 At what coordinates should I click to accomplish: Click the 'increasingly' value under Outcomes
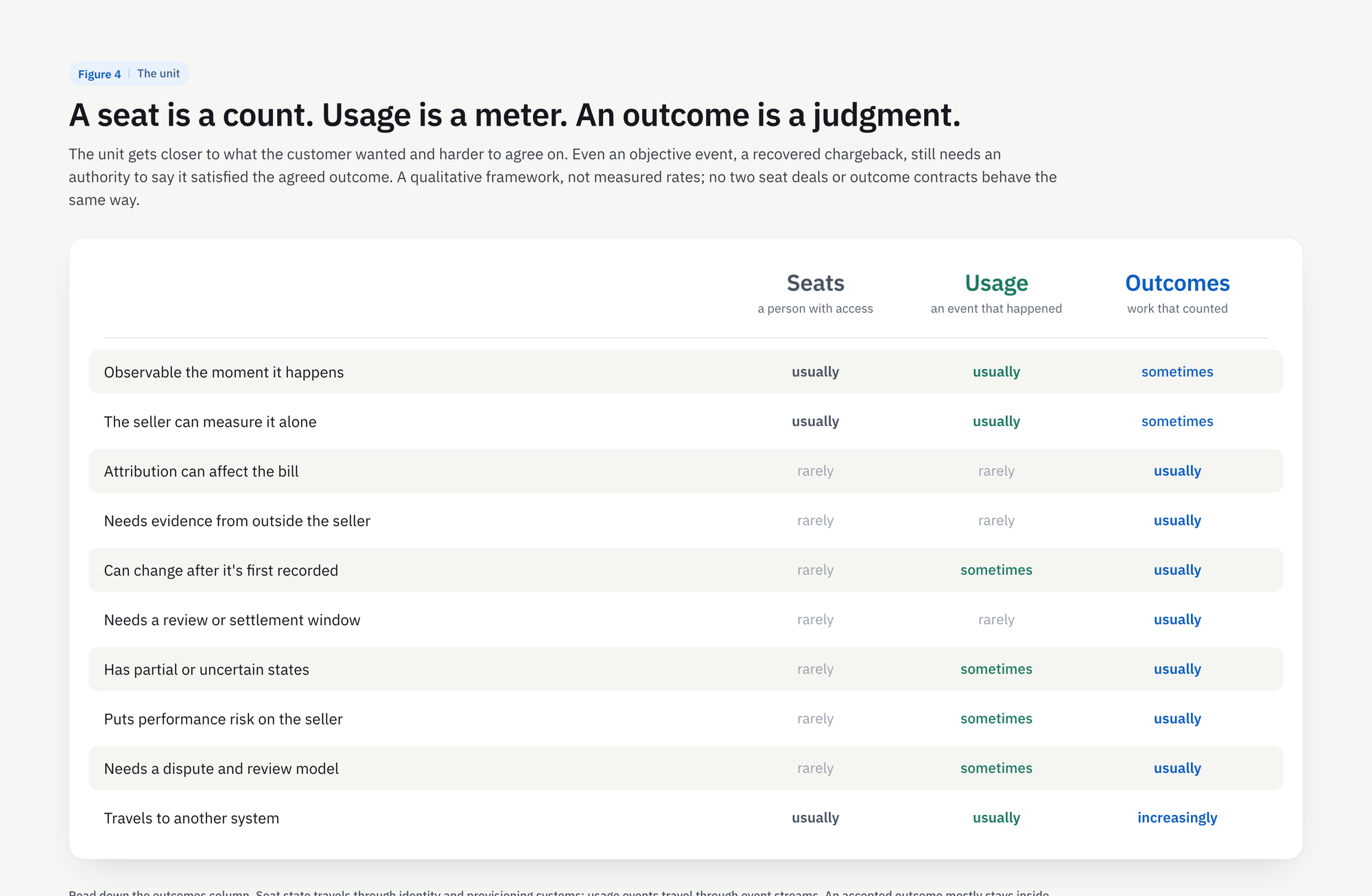coord(1177,818)
